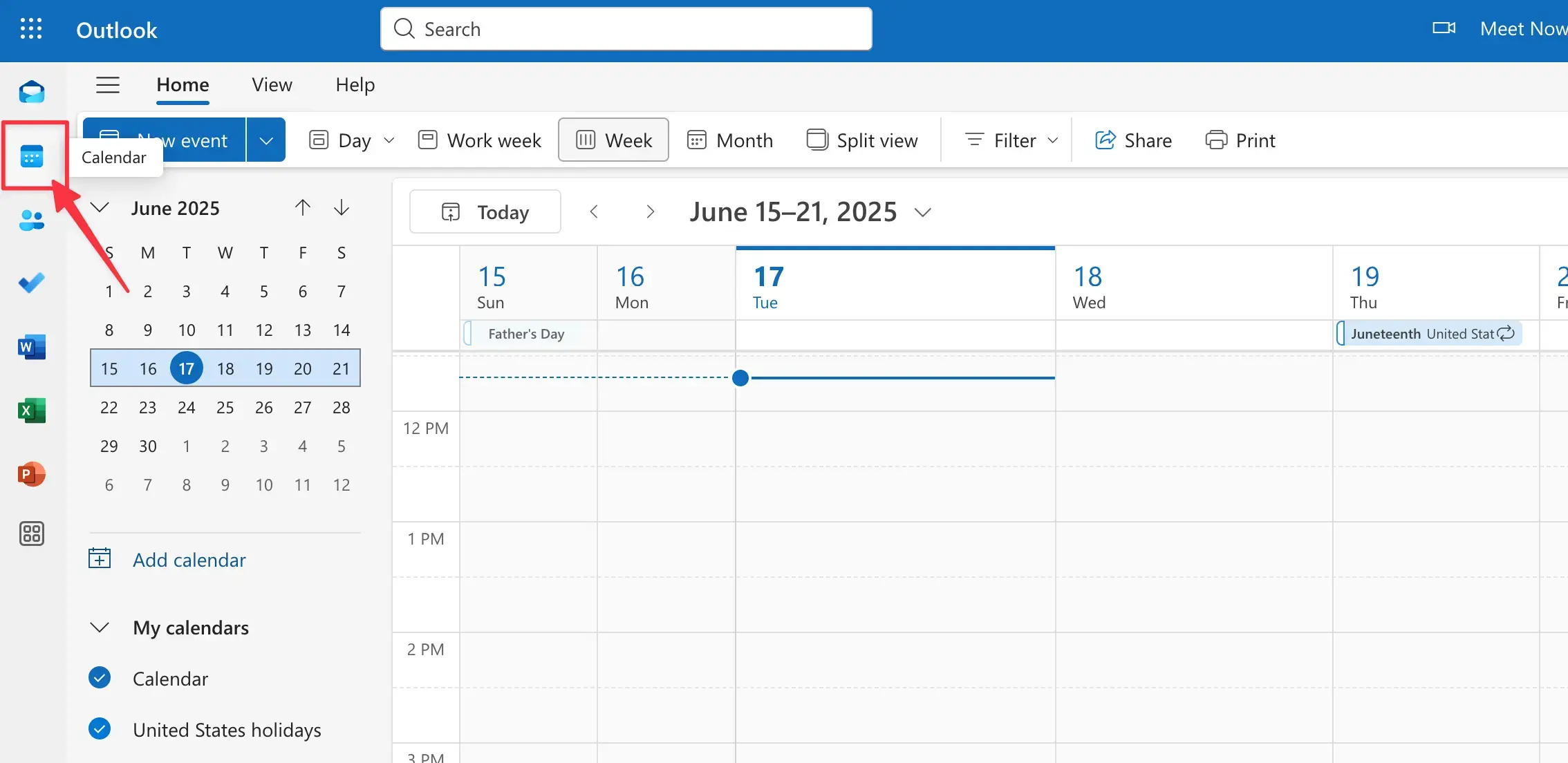Open the Help tab
This screenshot has width=1568, height=763.
point(355,85)
